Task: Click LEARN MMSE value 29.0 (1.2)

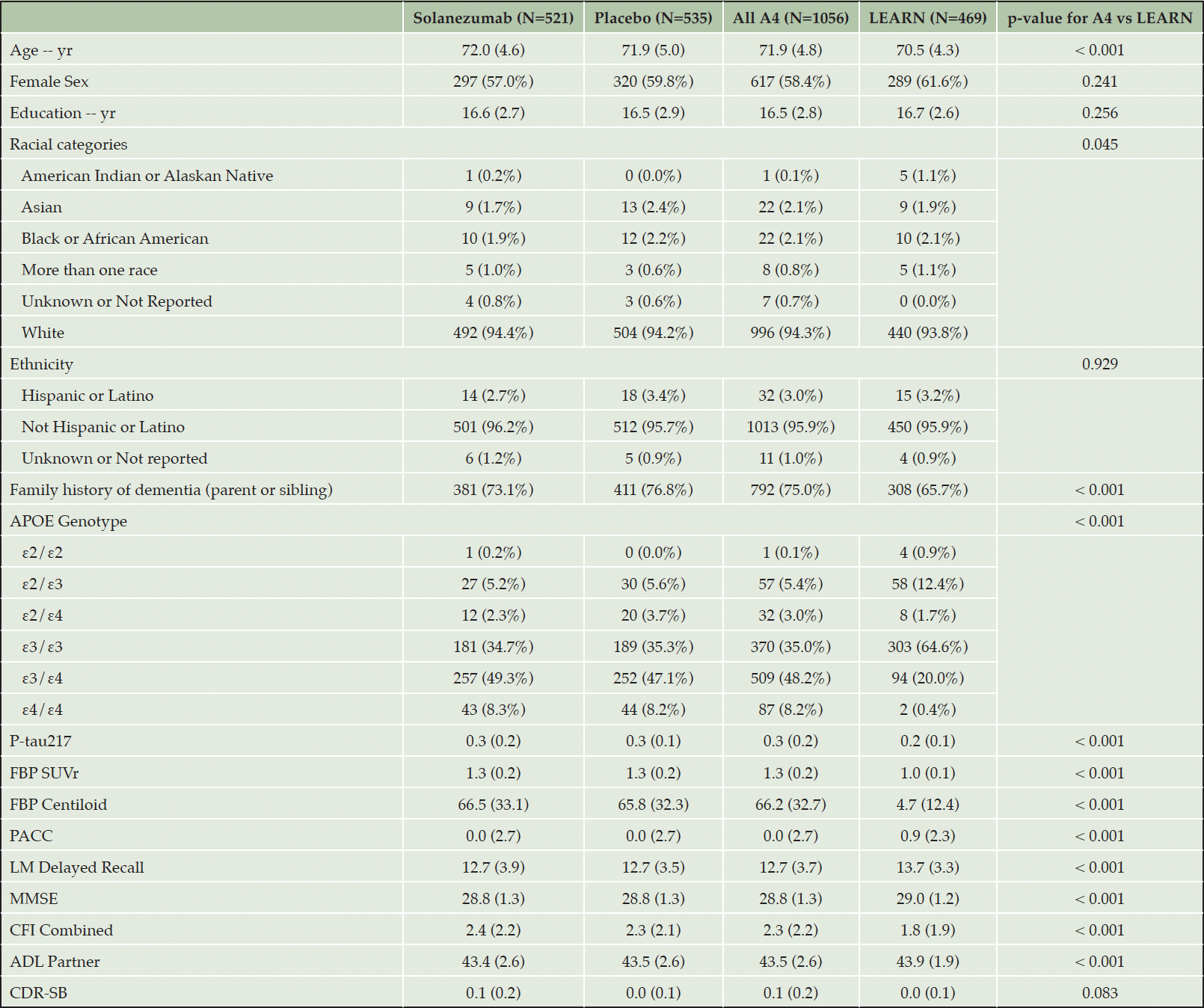Action: tap(928, 899)
